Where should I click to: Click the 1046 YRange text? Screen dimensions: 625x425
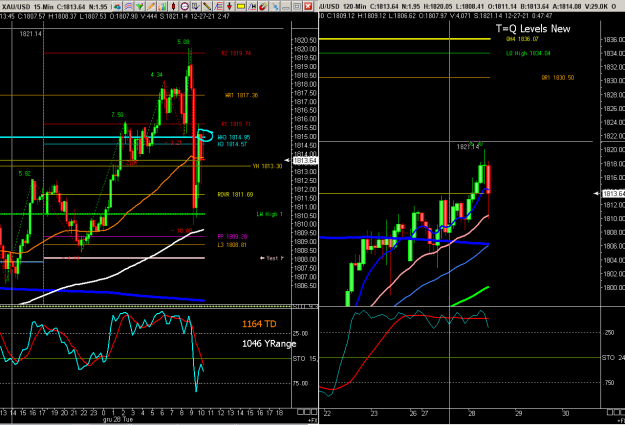pyautogui.click(x=269, y=344)
